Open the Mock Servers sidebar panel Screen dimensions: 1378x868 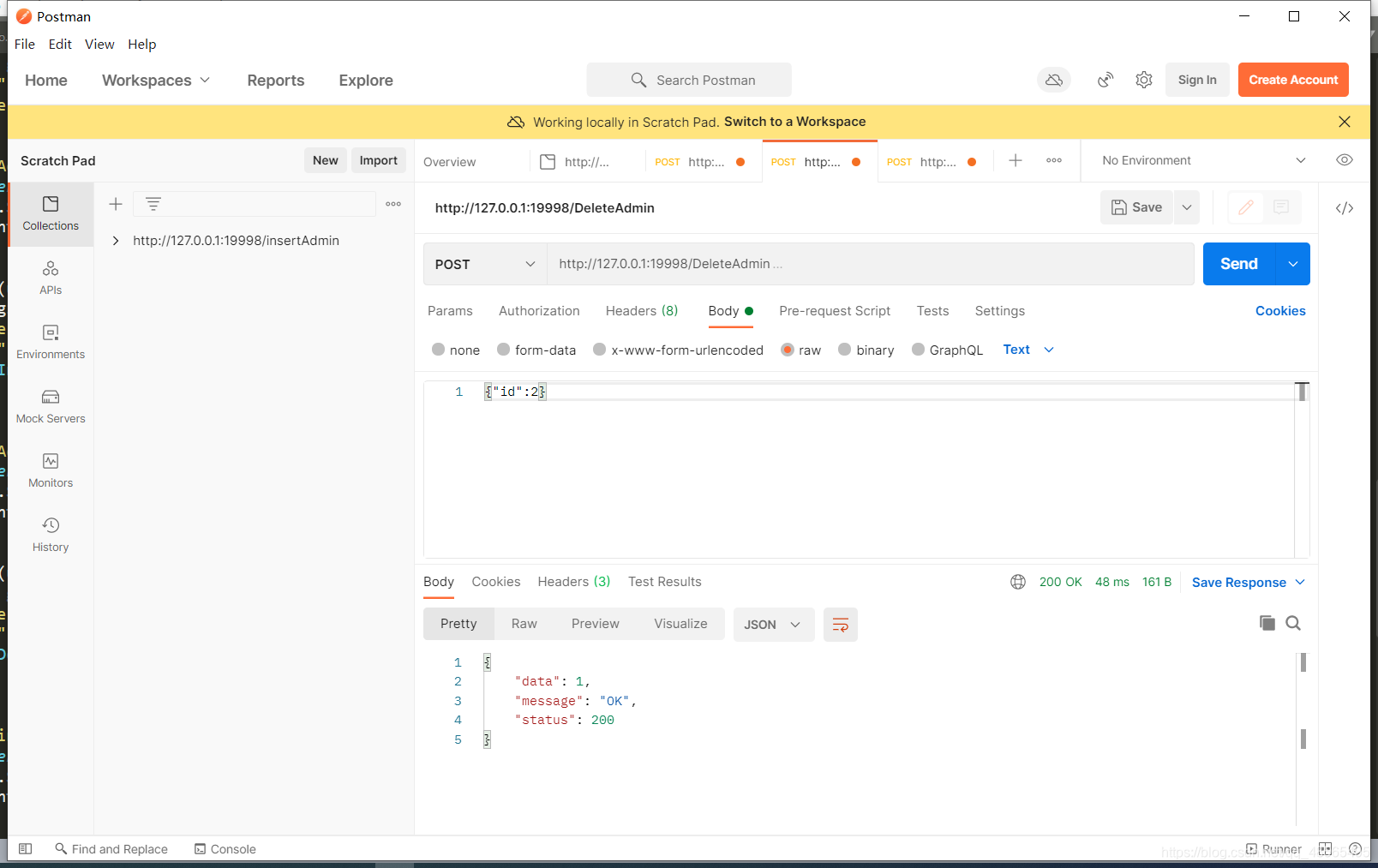click(x=51, y=406)
